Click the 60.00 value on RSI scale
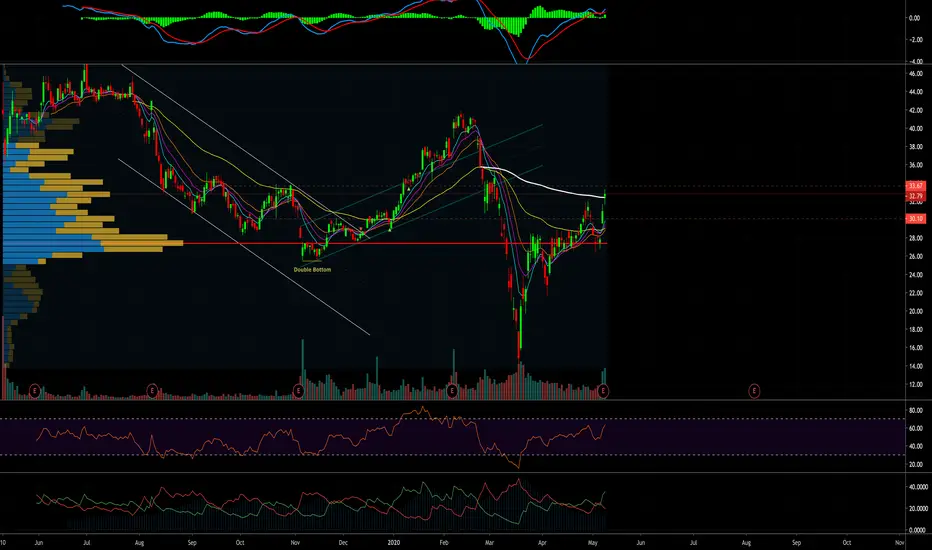This screenshot has height=550, width=932. pos(916,428)
